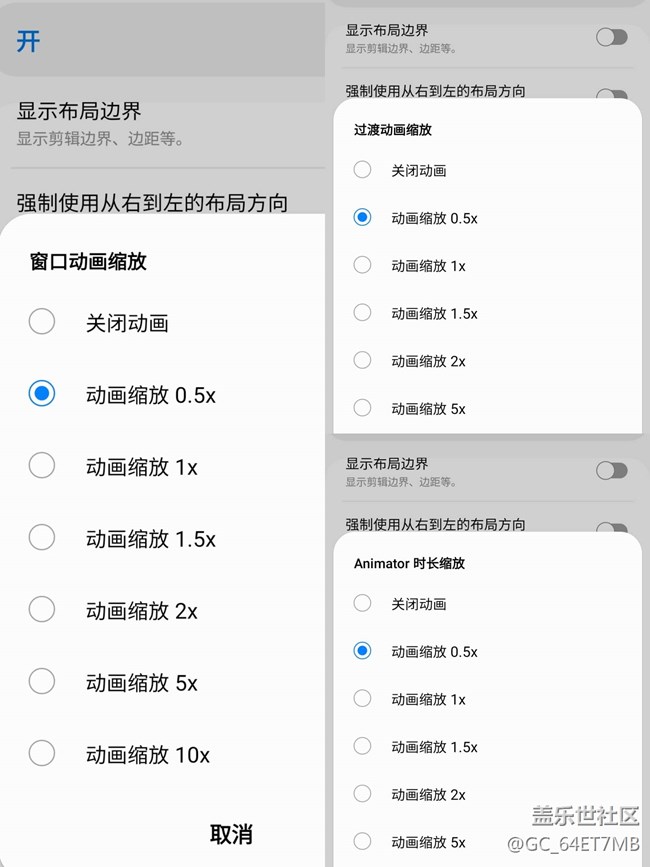This screenshot has height=867, width=650.
Task: Choose 动画缩放 5x under 过渡动画缩放
Action: pyautogui.click(x=363, y=408)
